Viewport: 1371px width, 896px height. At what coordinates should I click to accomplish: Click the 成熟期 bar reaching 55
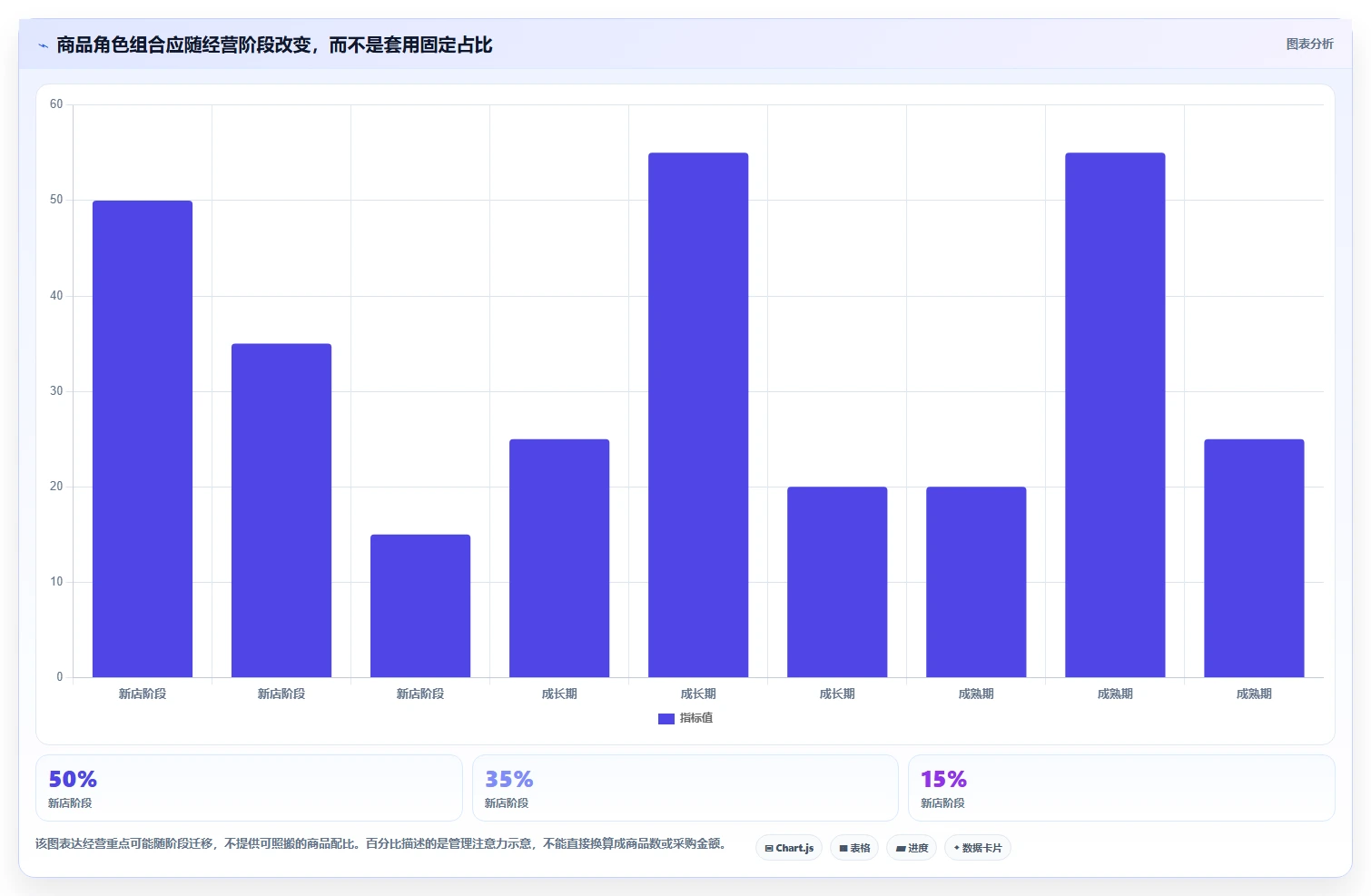(x=1115, y=415)
